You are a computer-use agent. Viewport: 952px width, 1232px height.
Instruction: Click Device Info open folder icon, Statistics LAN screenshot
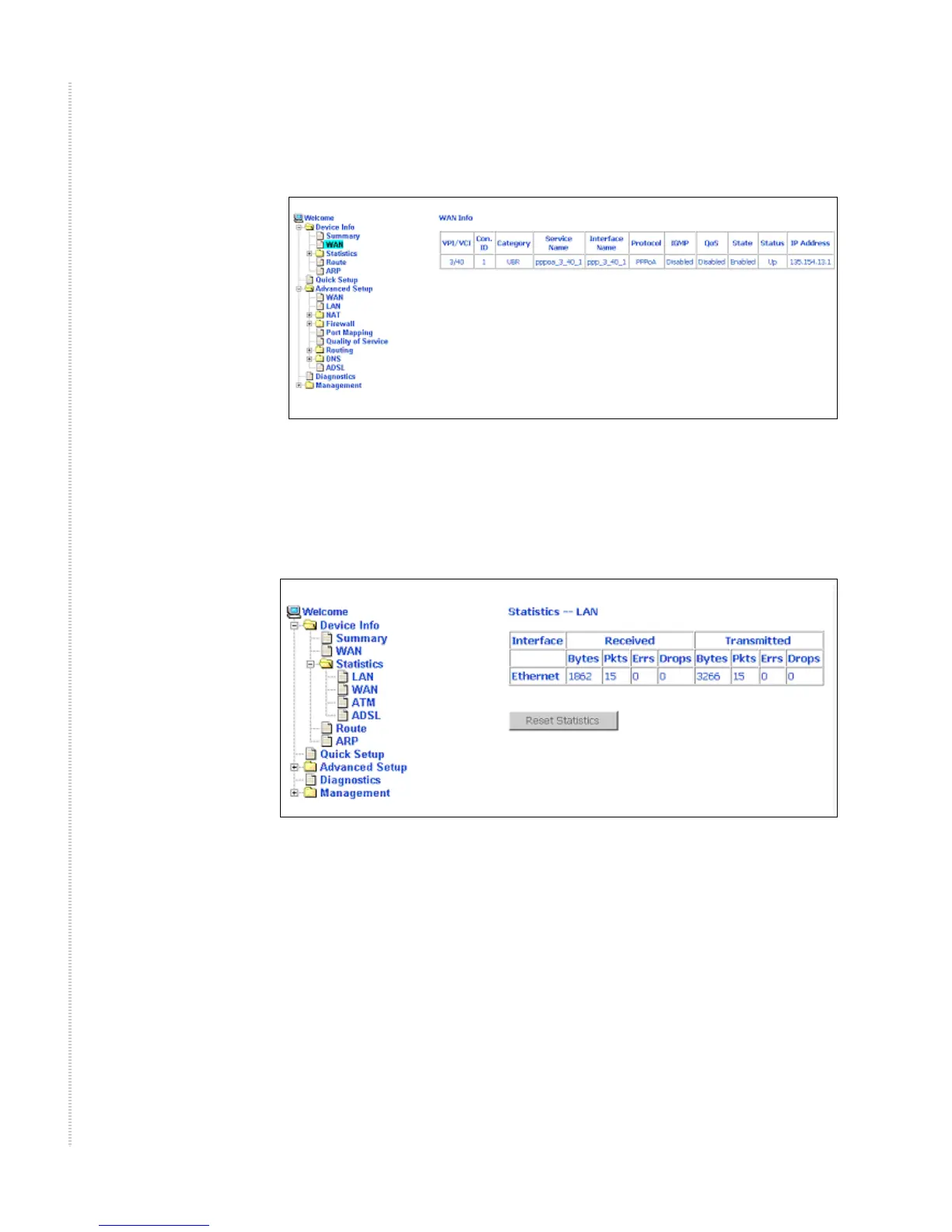pos(310,625)
